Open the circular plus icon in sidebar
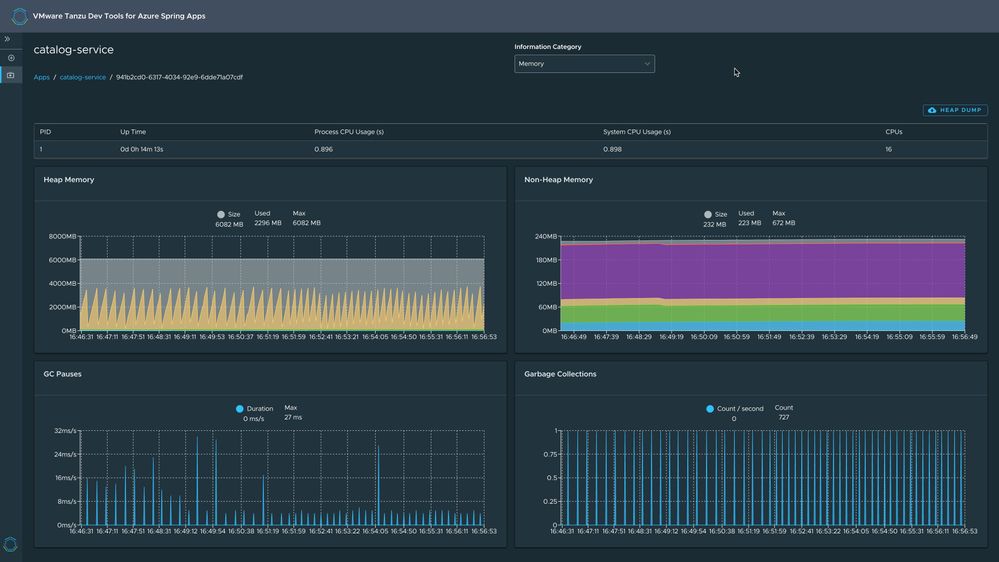The height and width of the screenshot is (562, 999). [11, 58]
